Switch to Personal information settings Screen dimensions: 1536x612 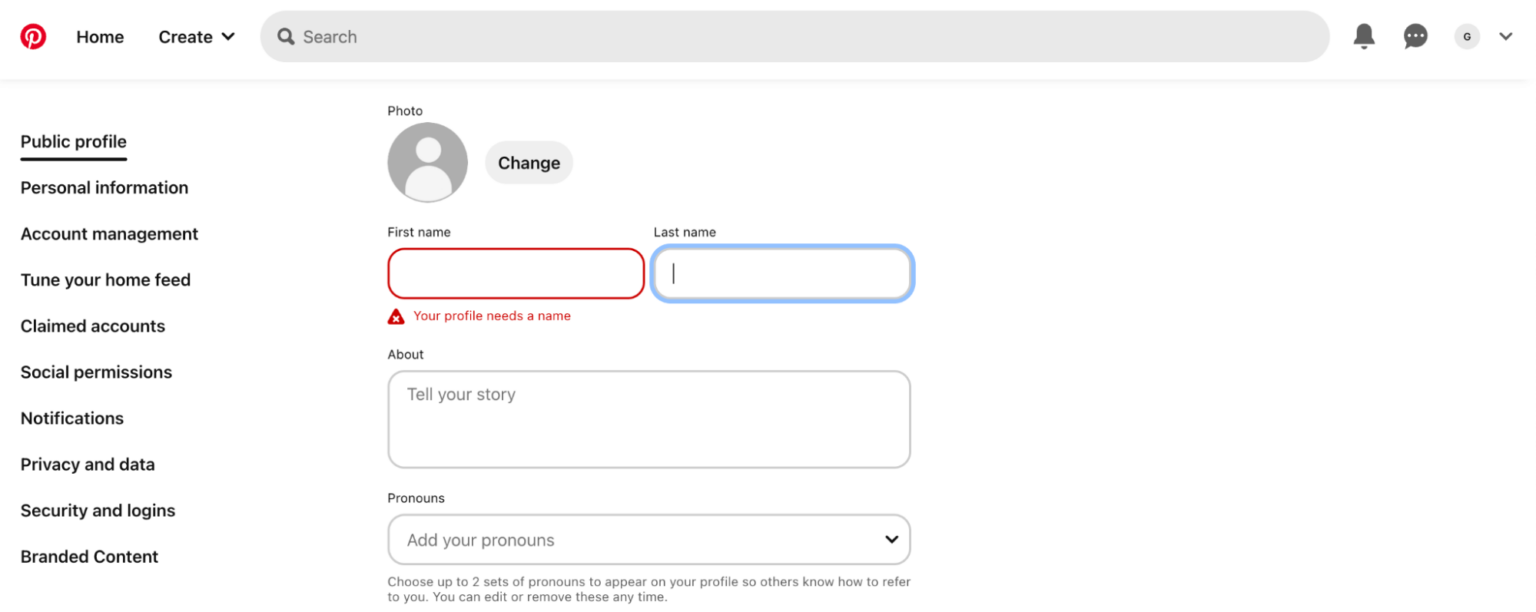tap(104, 187)
